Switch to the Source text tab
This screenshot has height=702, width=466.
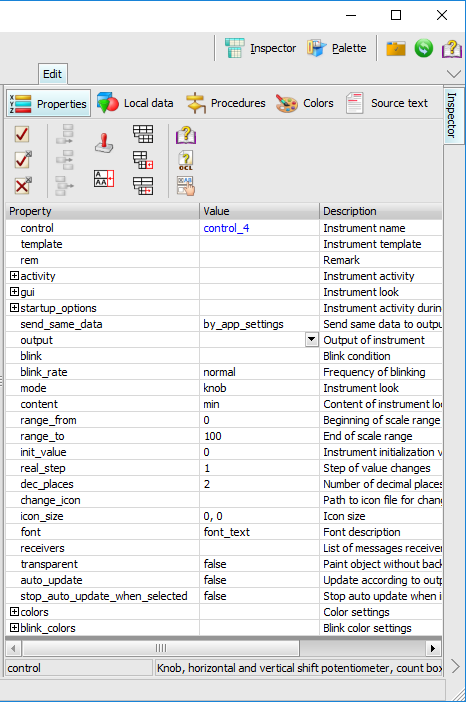coord(387,103)
